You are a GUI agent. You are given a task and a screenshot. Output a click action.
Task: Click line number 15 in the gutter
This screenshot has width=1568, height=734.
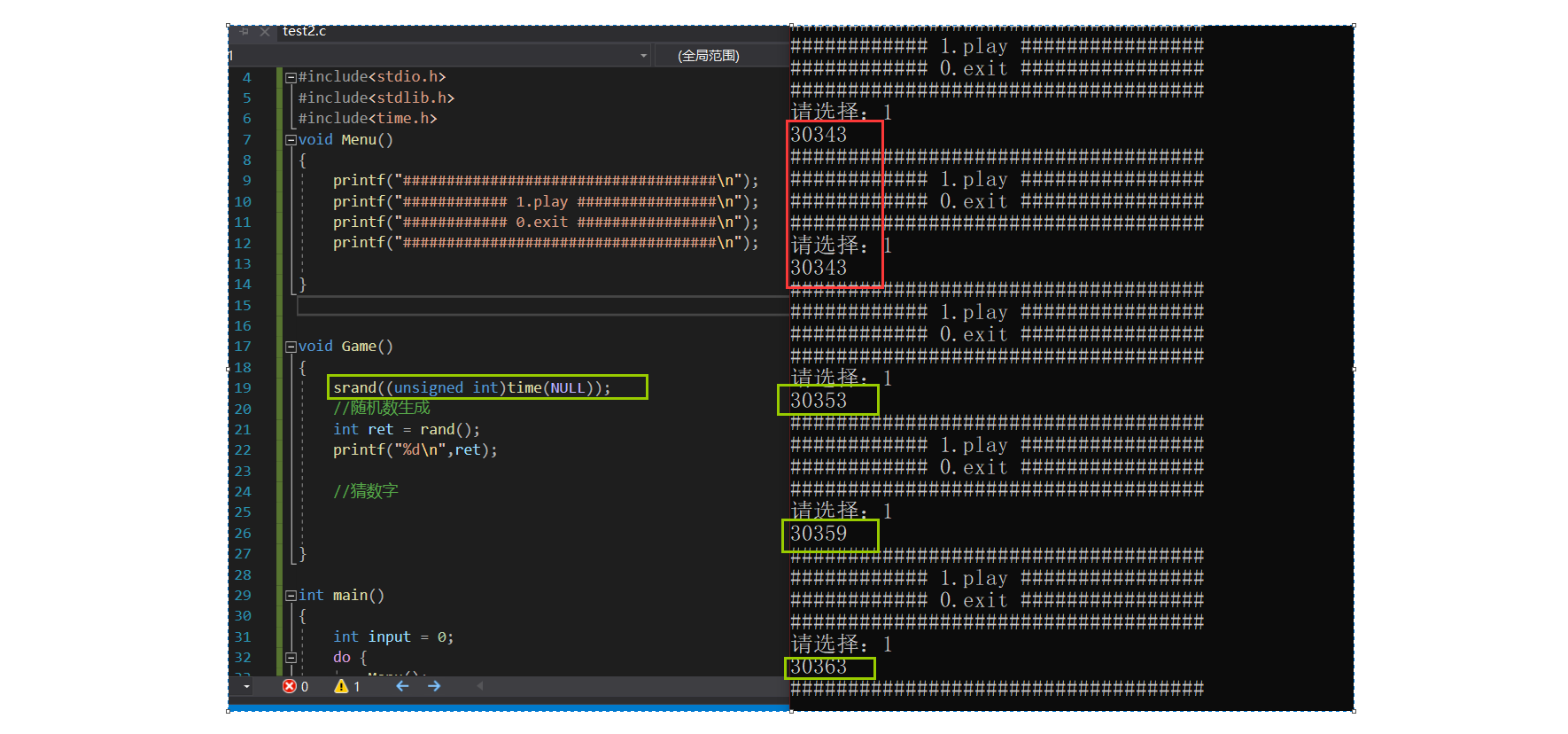coord(243,306)
